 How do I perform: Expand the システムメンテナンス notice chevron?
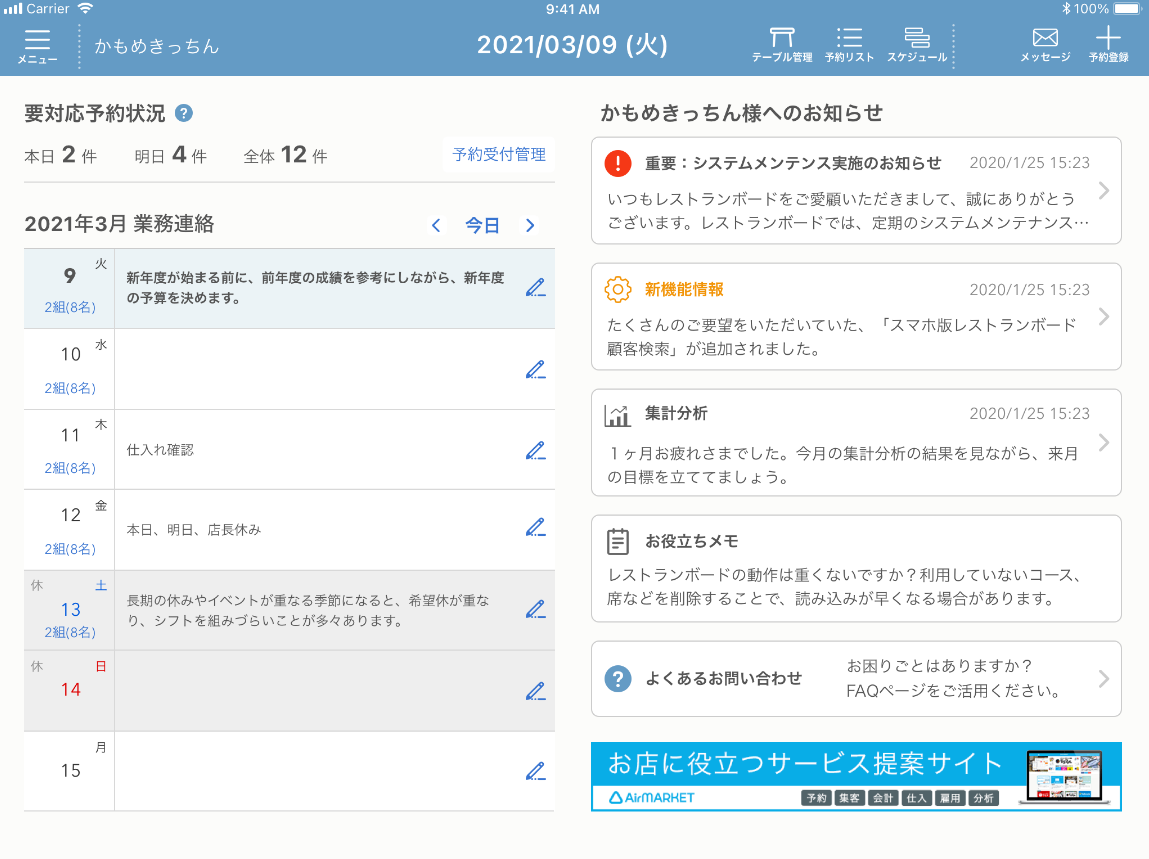[x=1104, y=191]
